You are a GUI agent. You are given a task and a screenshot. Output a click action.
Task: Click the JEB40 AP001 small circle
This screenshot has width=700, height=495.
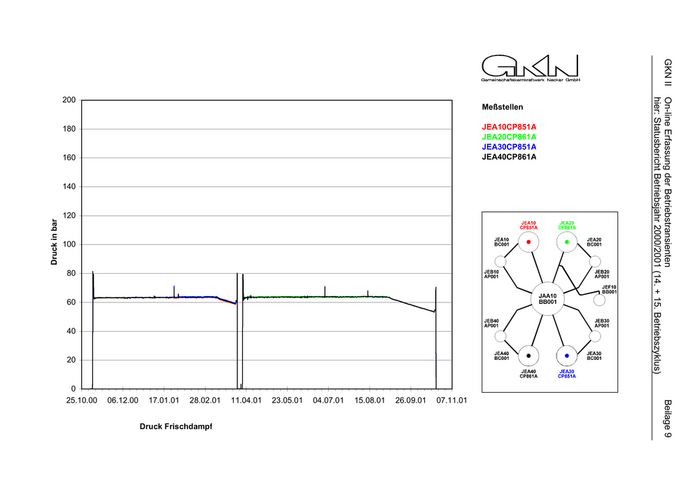point(500,336)
